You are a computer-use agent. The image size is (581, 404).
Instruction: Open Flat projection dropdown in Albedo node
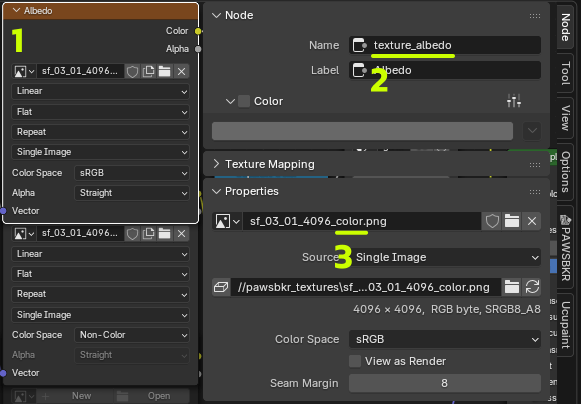(x=100, y=112)
